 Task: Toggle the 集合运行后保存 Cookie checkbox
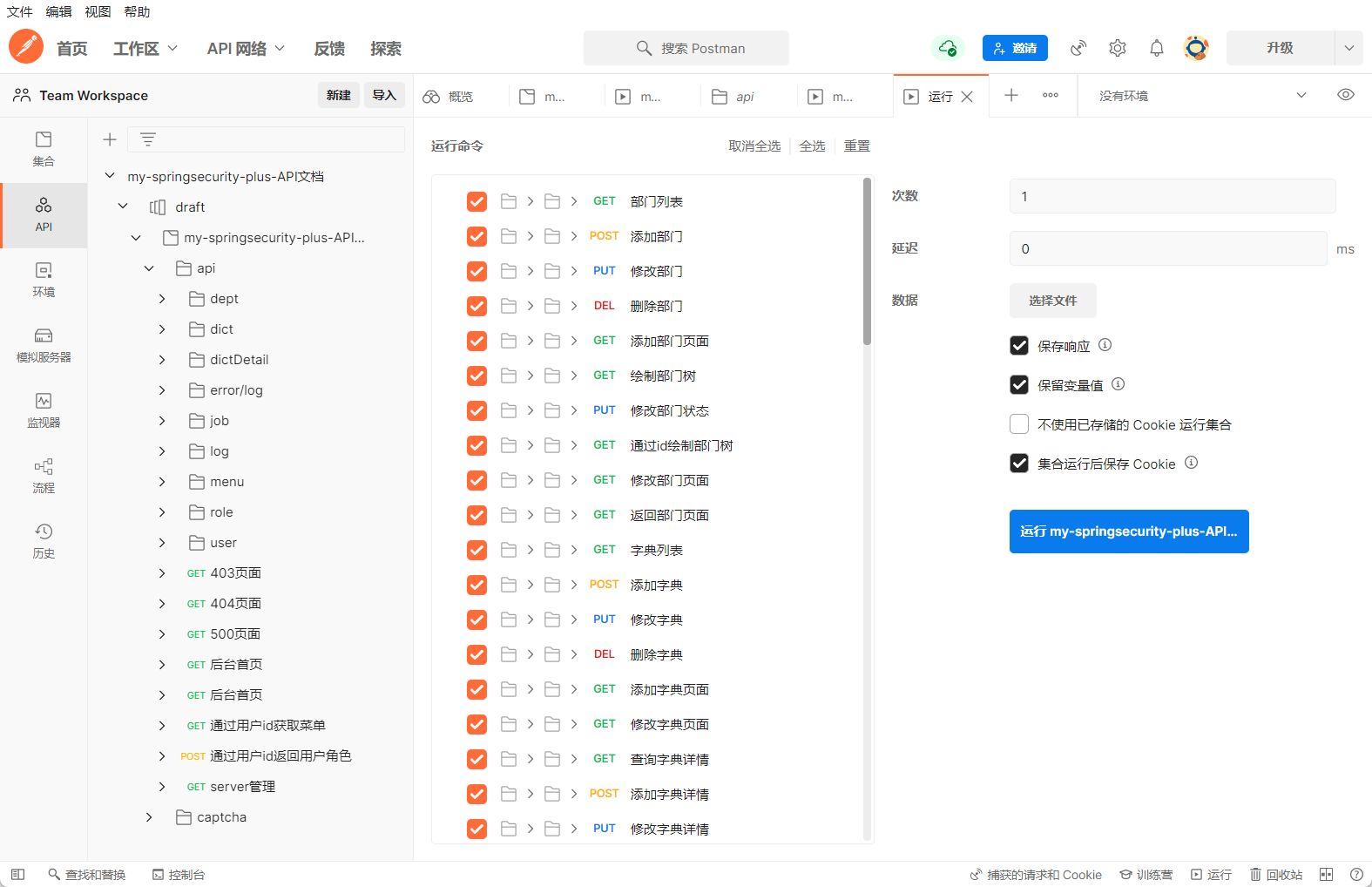click(1019, 463)
